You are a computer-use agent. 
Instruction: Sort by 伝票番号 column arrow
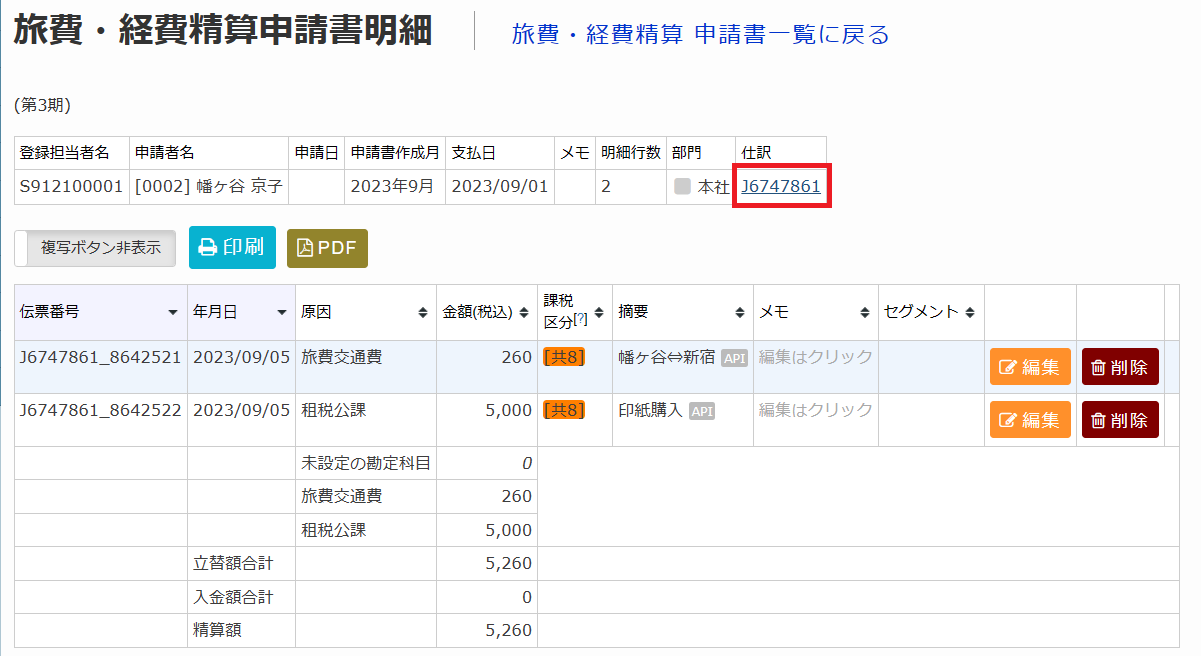[x=174, y=313]
